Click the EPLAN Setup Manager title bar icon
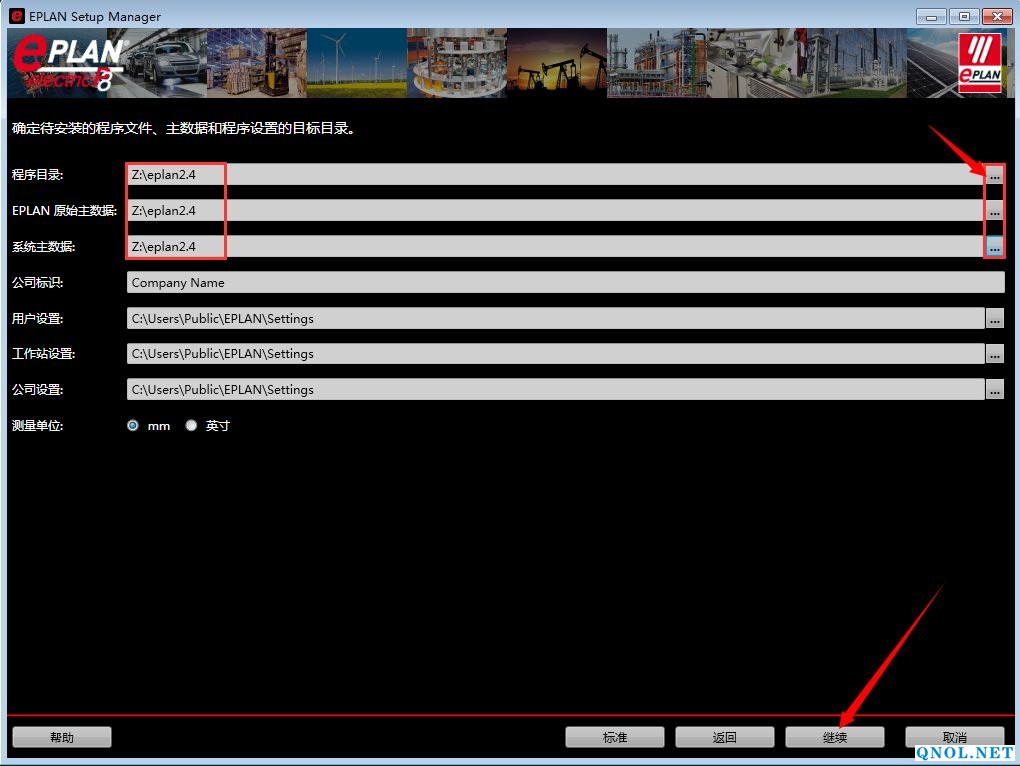Viewport: 1020px width, 766px height. tap(16, 16)
